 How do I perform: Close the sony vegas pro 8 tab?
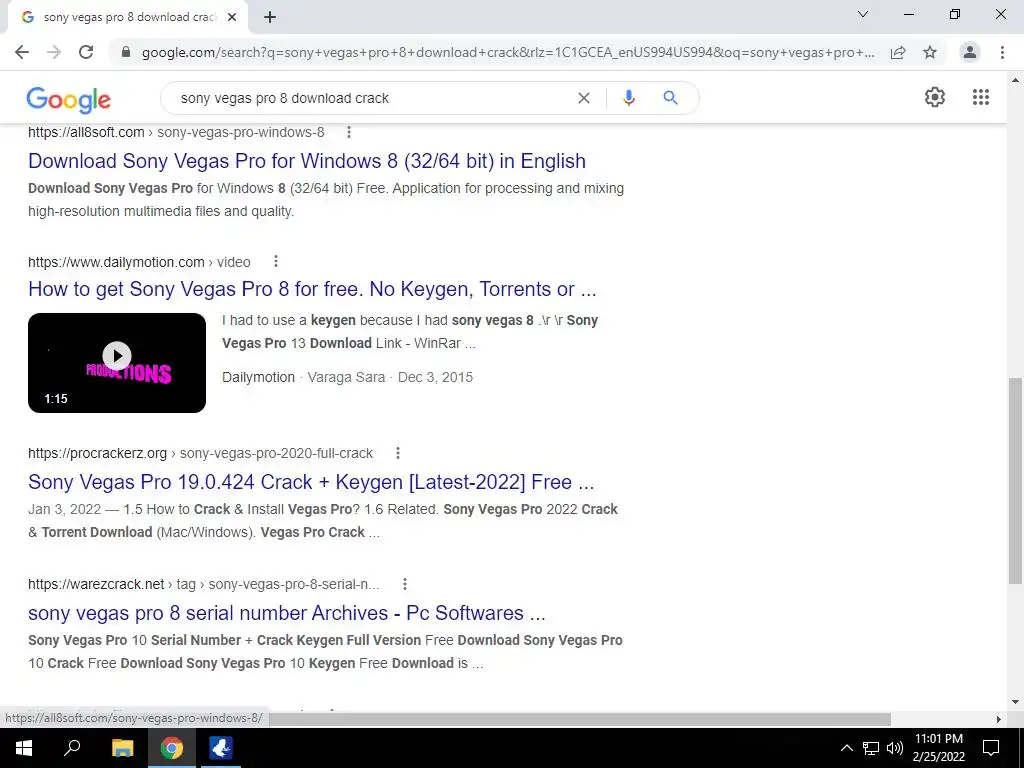click(x=232, y=17)
